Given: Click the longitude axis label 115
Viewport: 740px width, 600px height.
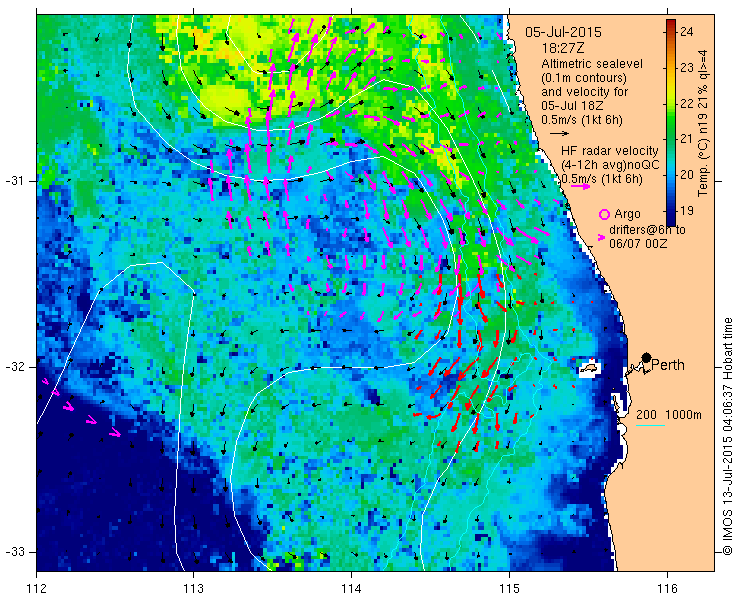Looking at the screenshot, I should (x=509, y=588).
